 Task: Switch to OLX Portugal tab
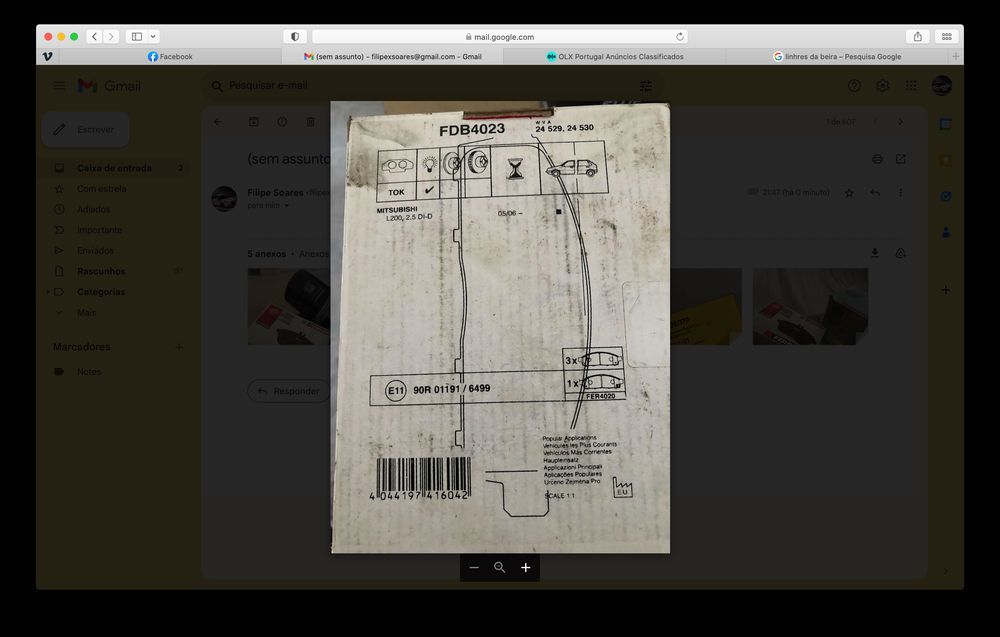tap(614, 56)
